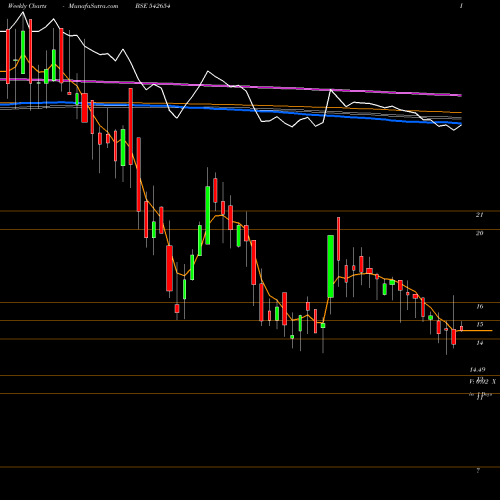Screen dimensions: 500x500
Task: Select the price axis label 14
Action: [479, 343]
